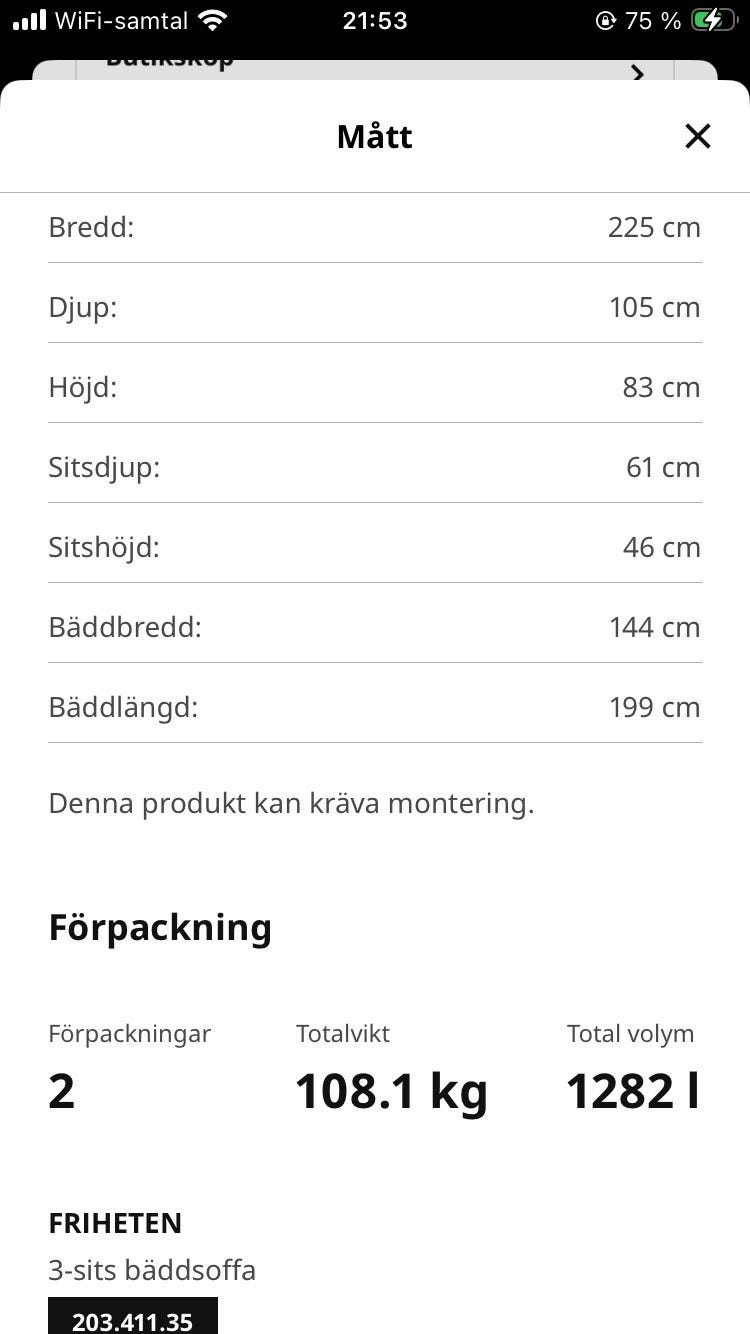750x1334 pixels.
Task: Tap the Förpackning section heading
Action: (x=160, y=928)
